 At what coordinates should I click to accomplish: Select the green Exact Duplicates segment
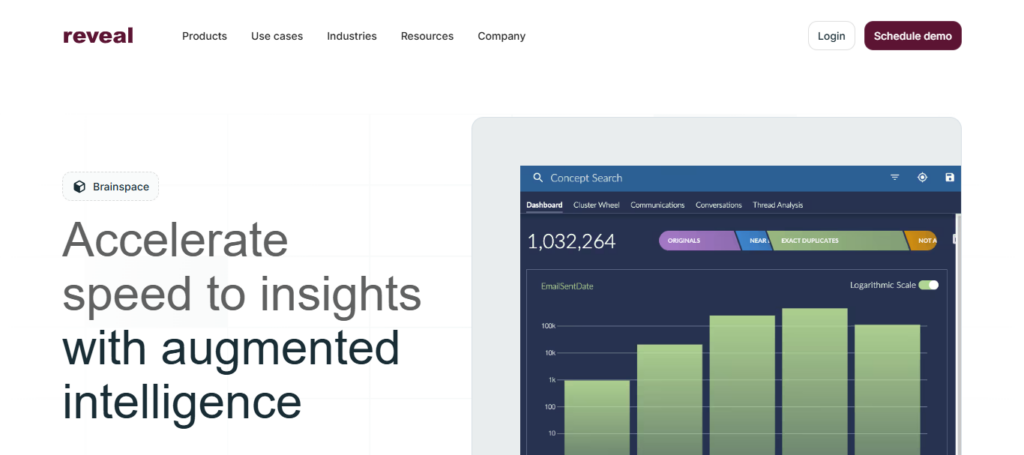pos(838,240)
